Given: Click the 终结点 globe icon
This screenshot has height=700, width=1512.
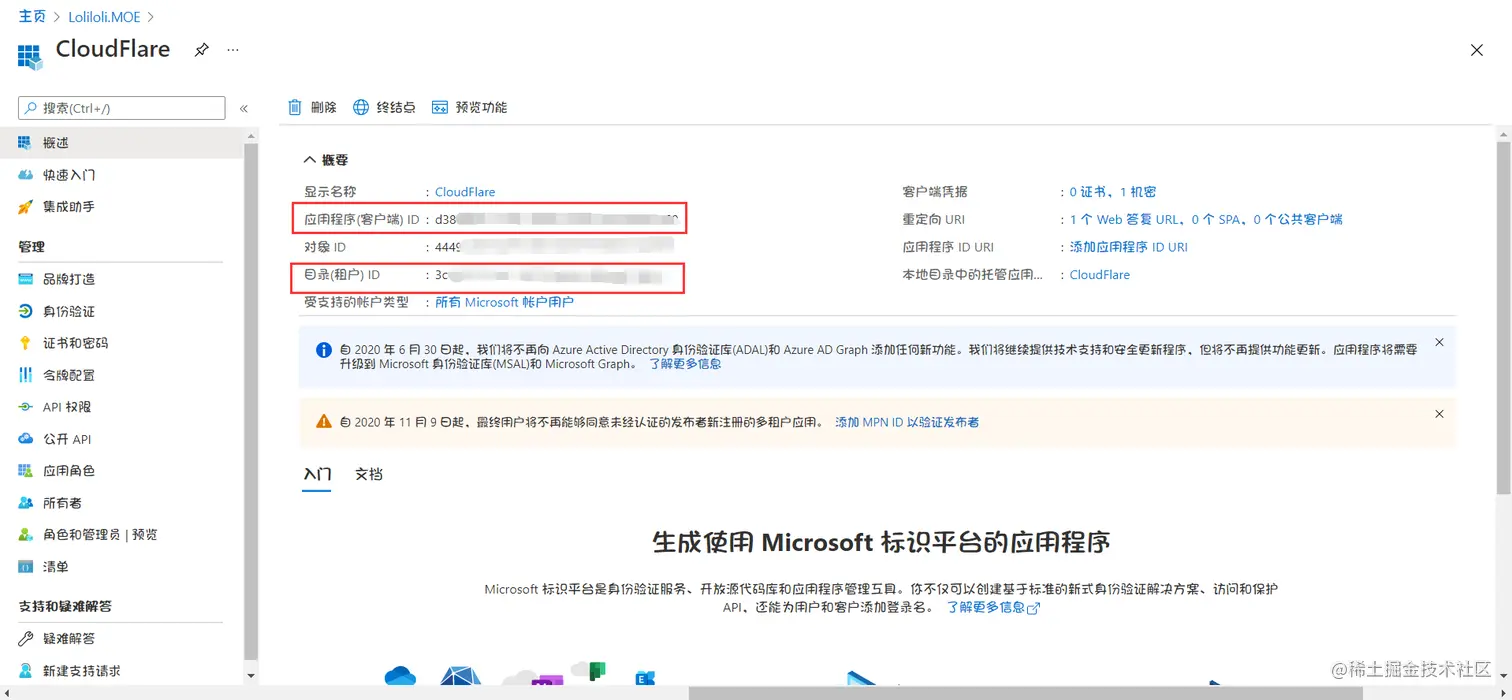Looking at the screenshot, I should coord(361,107).
